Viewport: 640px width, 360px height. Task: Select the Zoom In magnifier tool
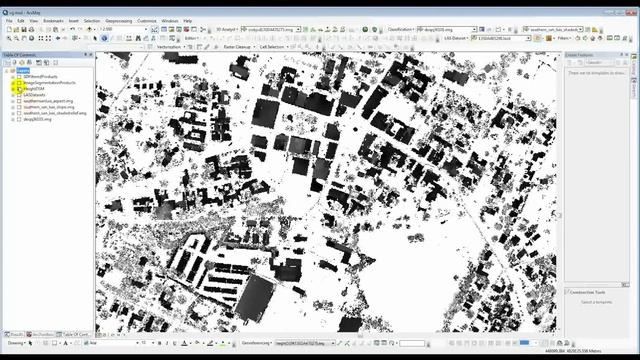point(9,38)
